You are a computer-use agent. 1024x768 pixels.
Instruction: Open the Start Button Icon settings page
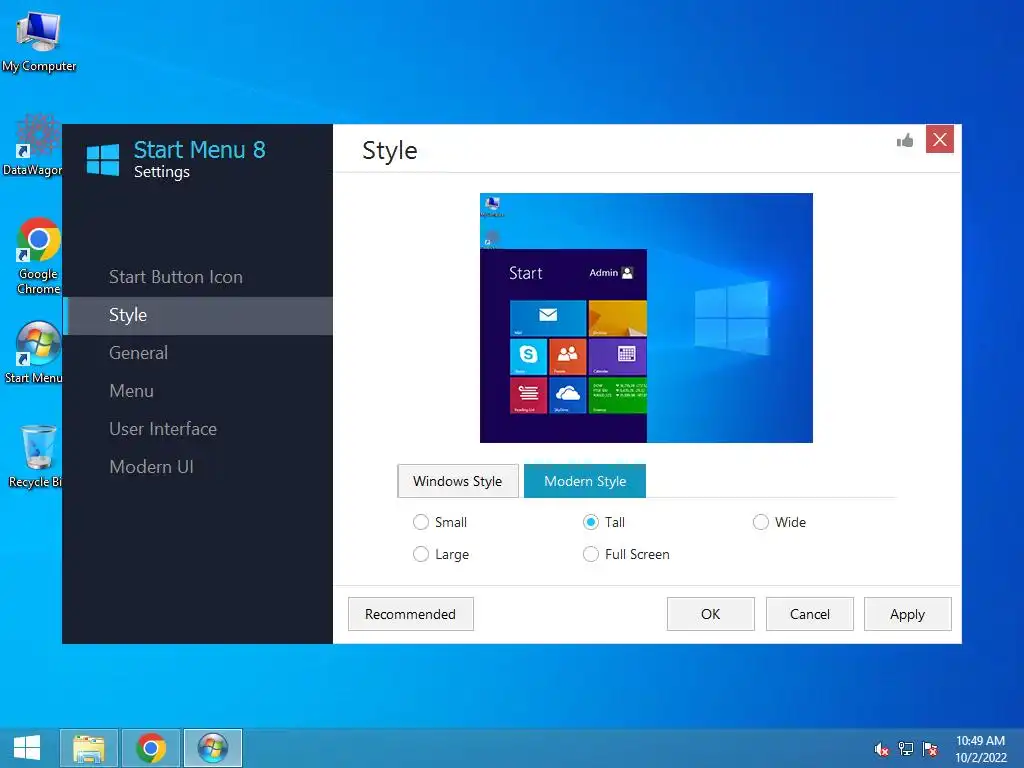[198, 277]
